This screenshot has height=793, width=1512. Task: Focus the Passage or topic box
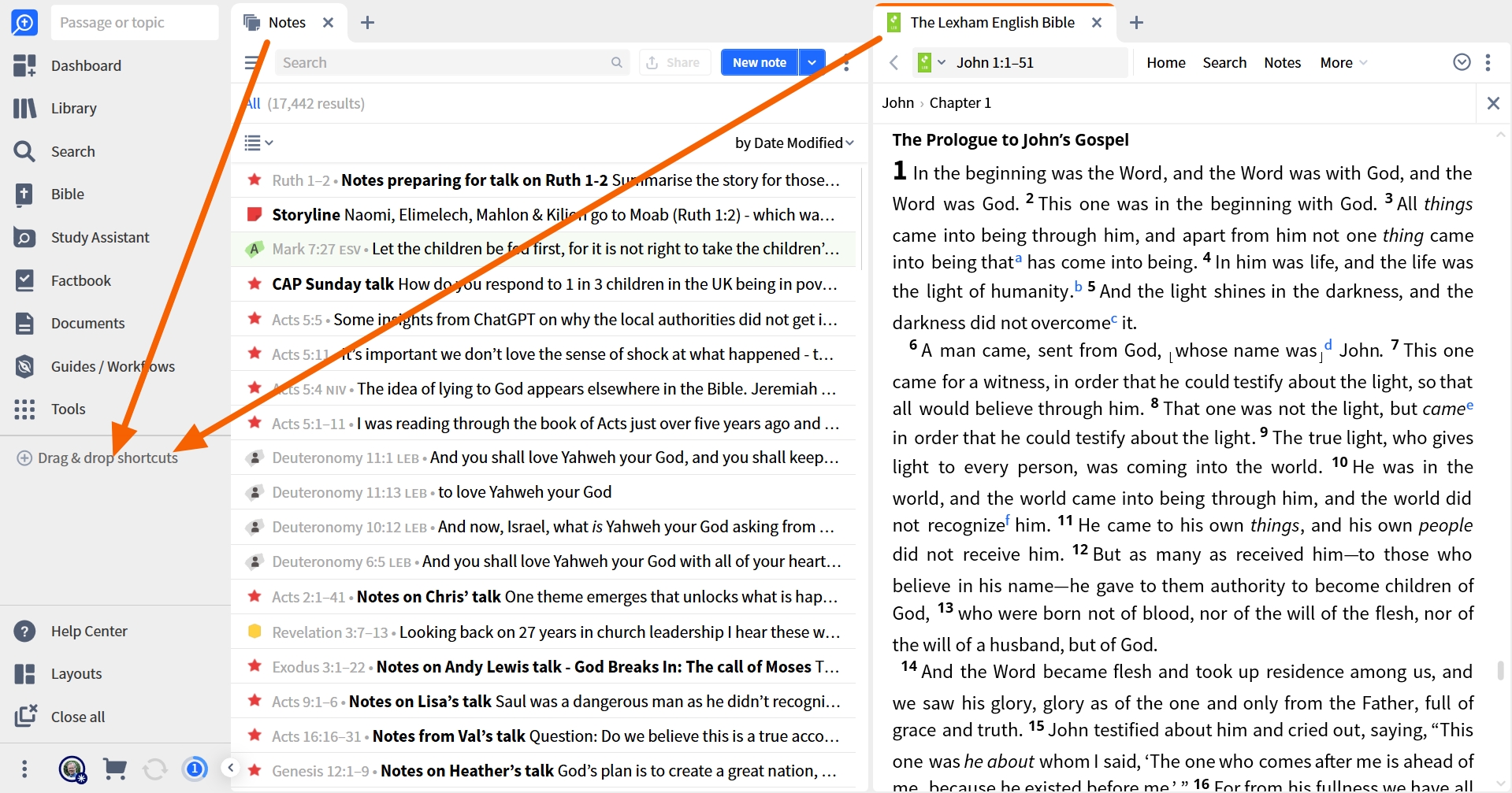pyautogui.click(x=135, y=22)
